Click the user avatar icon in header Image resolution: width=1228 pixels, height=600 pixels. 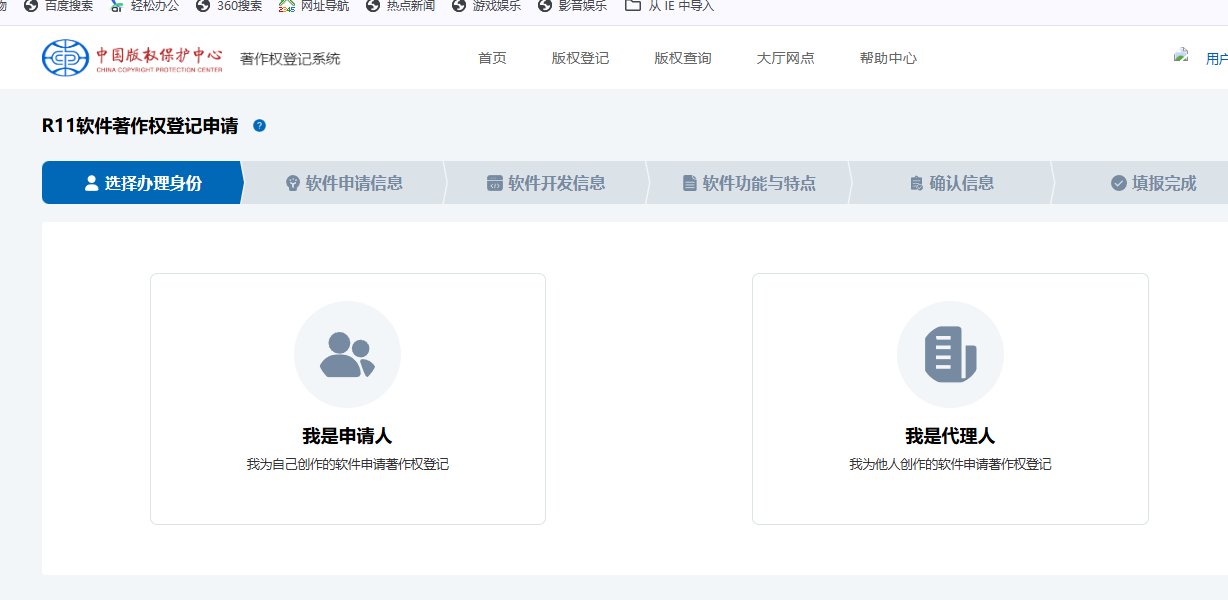click(1182, 57)
